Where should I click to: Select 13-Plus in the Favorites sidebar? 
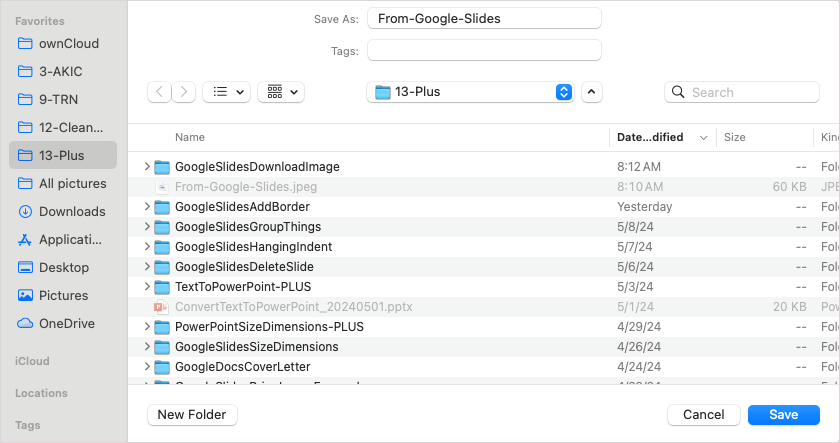pos(63,155)
